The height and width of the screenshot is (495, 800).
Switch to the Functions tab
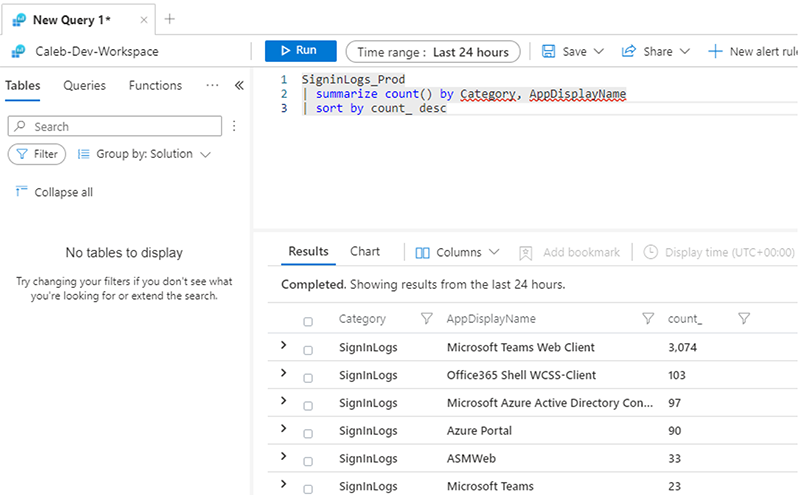point(155,85)
